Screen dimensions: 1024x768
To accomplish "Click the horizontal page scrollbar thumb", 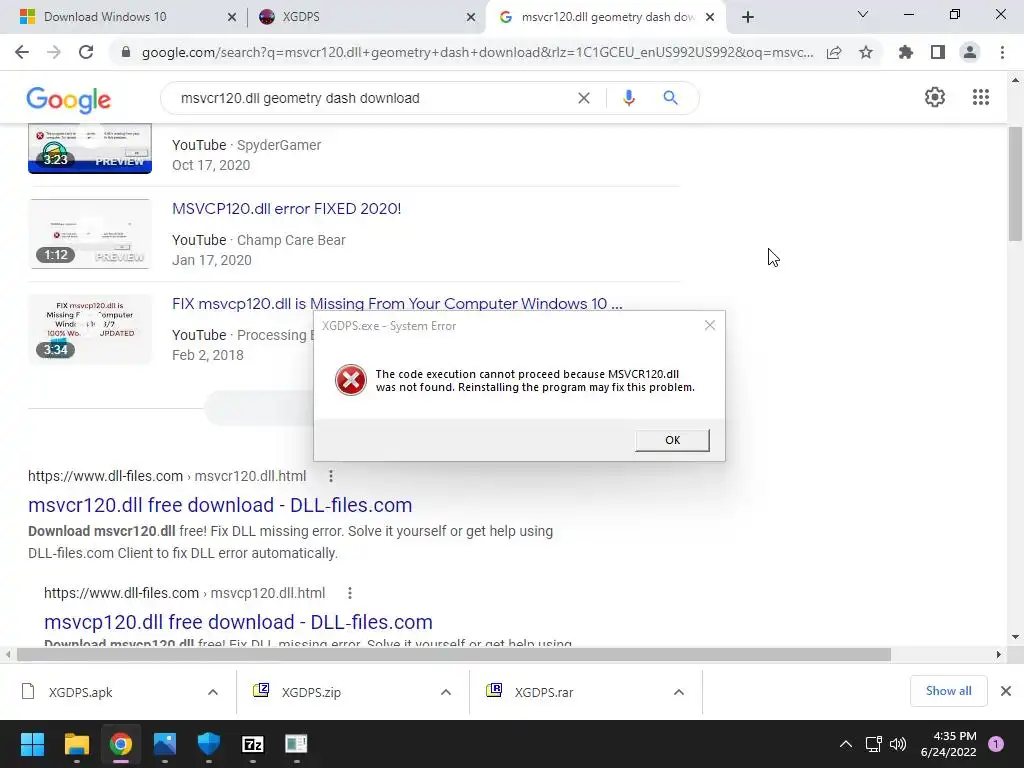I will pyautogui.click(x=454, y=654).
